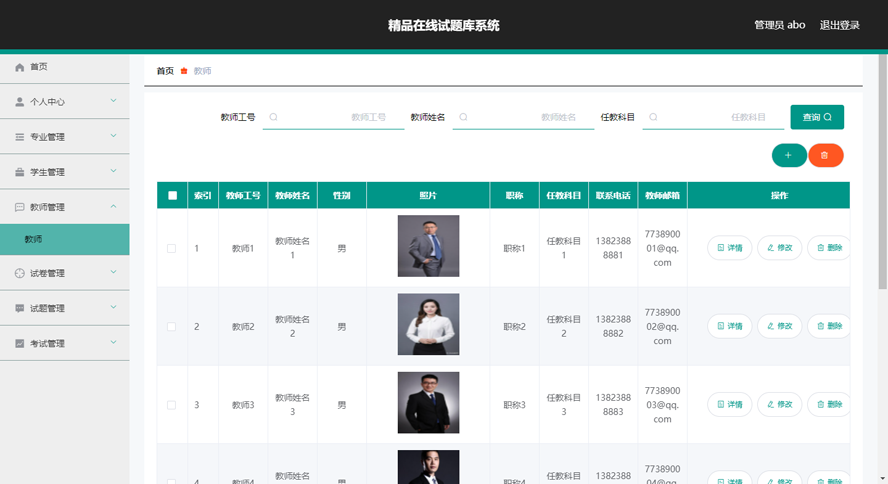View 详情 for 教师1
This screenshot has width=888, height=484.
[x=729, y=248]
